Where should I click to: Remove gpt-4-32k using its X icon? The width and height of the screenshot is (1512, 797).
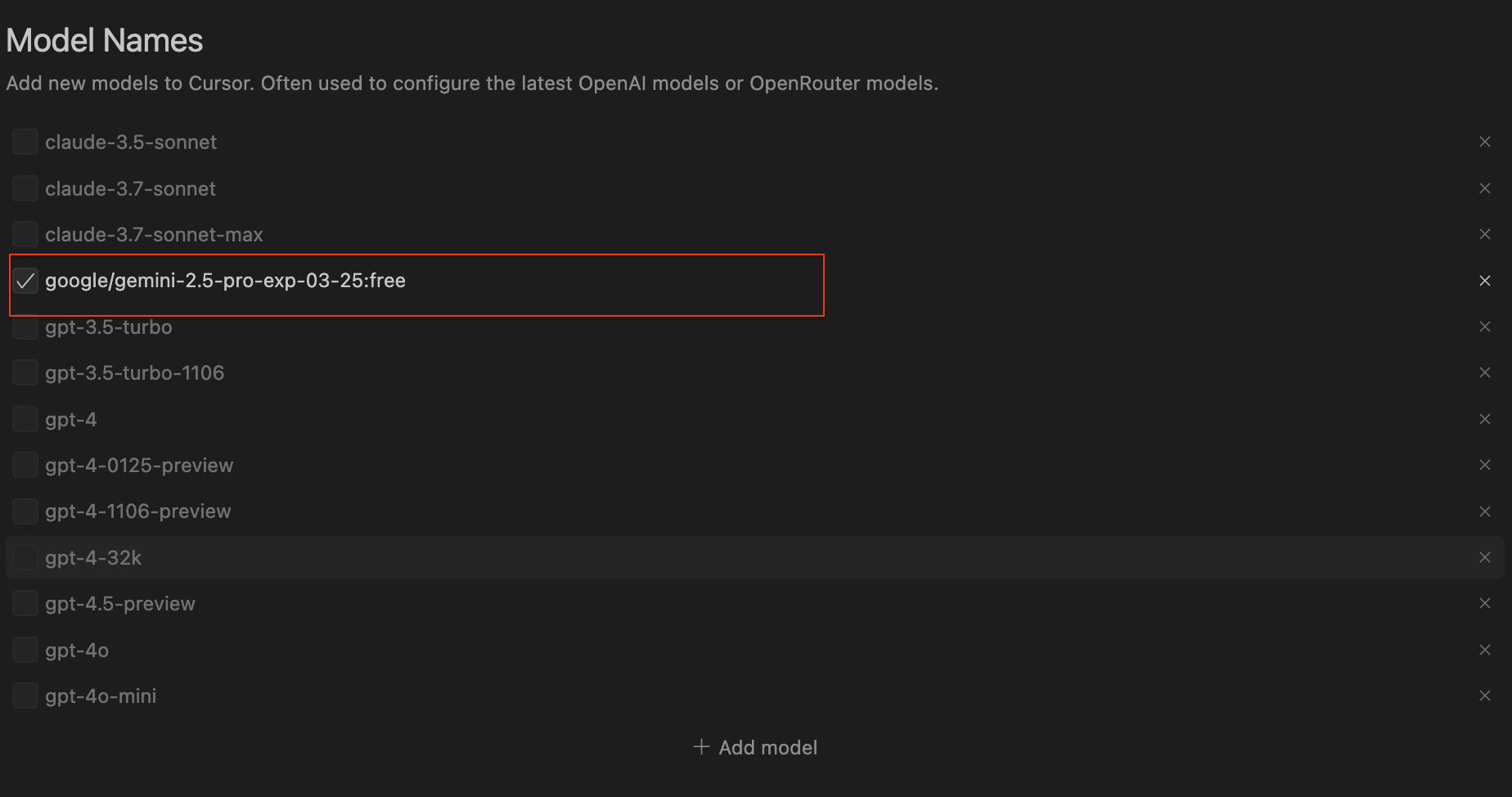point(1485,557)
